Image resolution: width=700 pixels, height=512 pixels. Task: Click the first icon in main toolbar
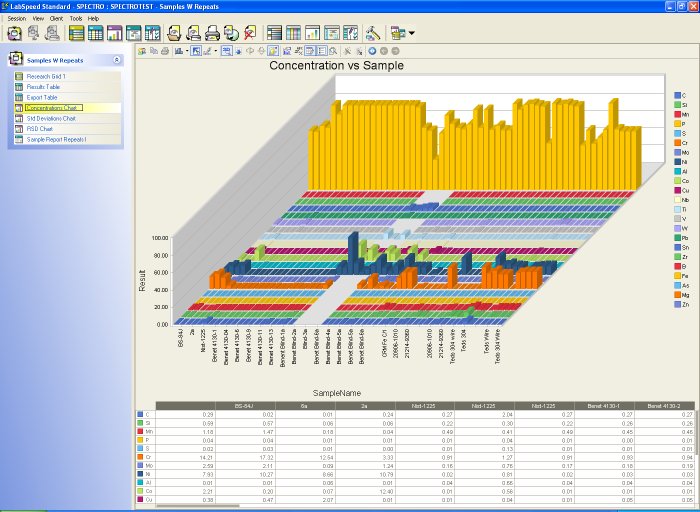14,33
